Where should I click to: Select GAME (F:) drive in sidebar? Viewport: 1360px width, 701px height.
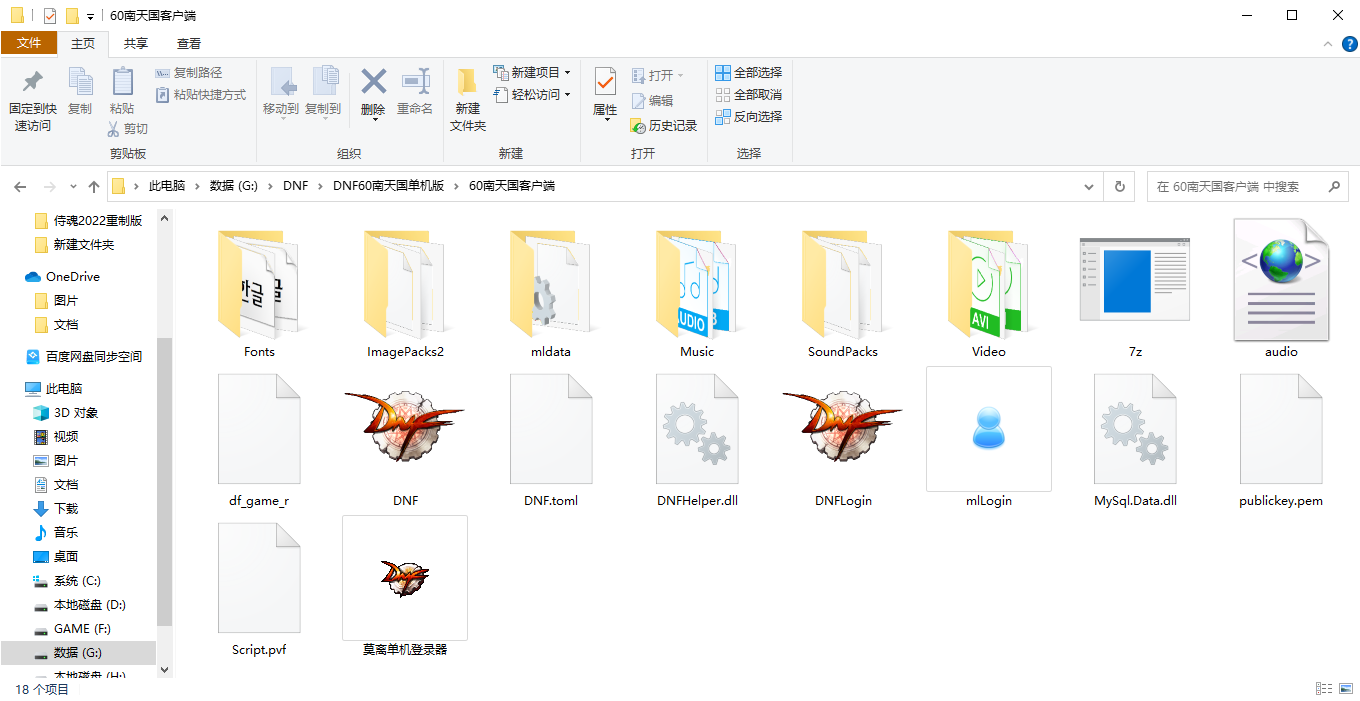83,629
